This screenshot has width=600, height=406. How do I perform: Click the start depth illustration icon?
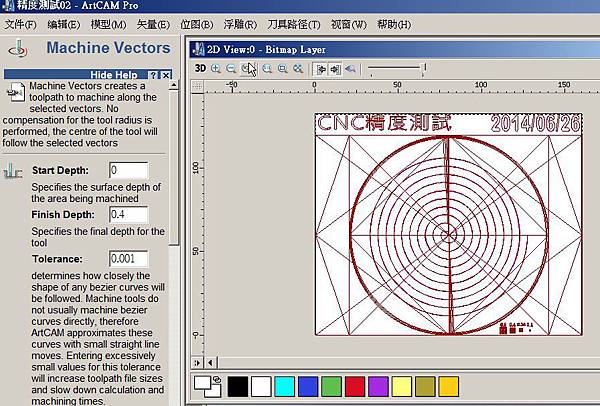tap(13, 171)
